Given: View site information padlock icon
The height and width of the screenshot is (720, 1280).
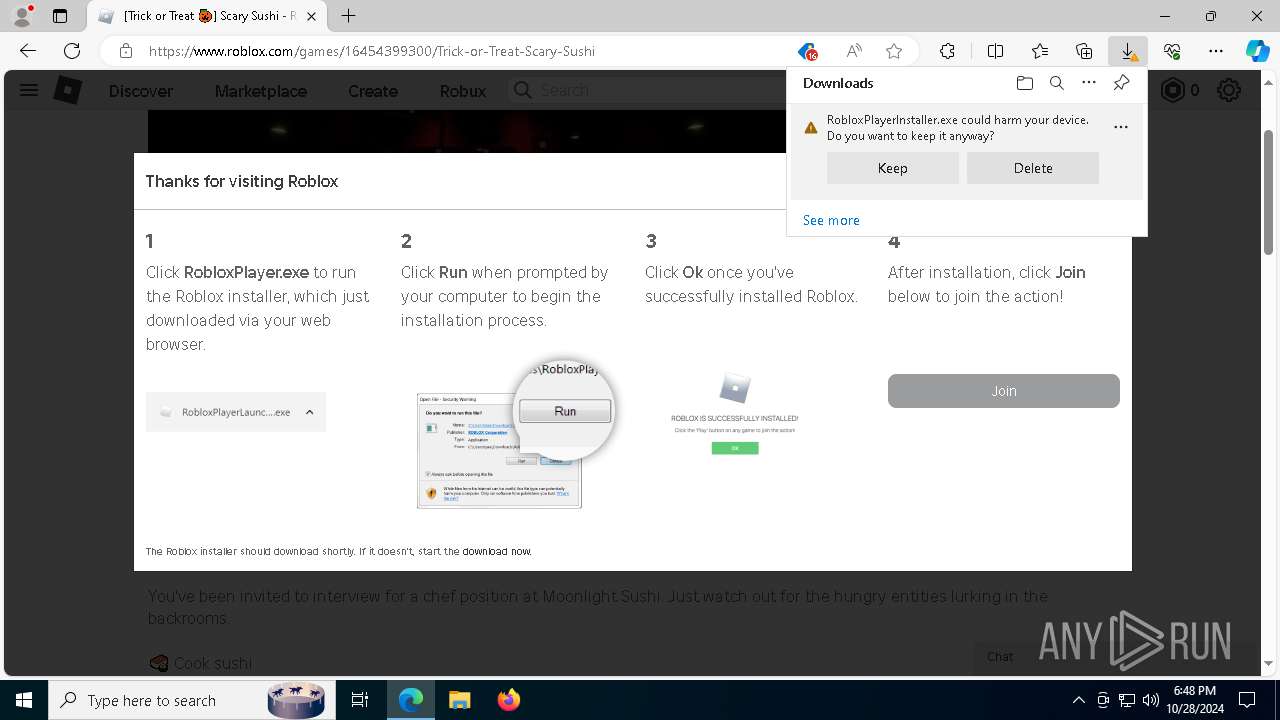Looking at the screenshot, I should pos(126,51).
